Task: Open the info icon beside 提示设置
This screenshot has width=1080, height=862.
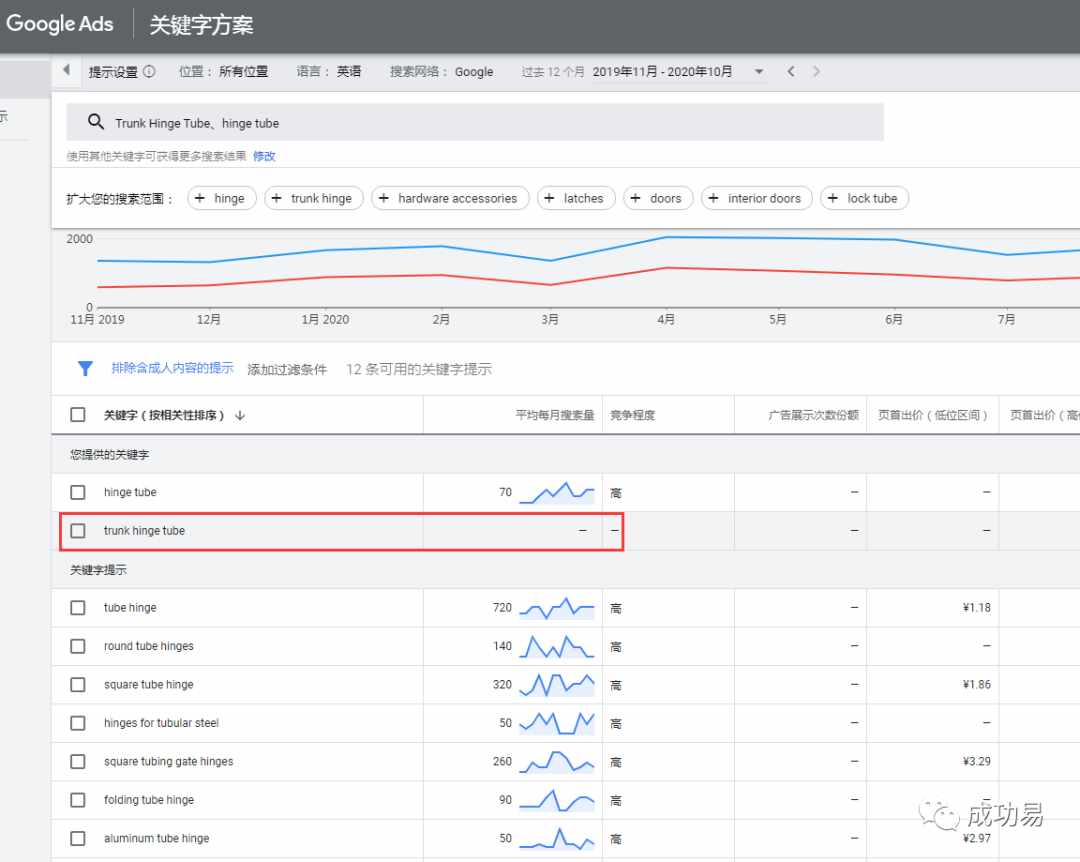Action: 149,71
